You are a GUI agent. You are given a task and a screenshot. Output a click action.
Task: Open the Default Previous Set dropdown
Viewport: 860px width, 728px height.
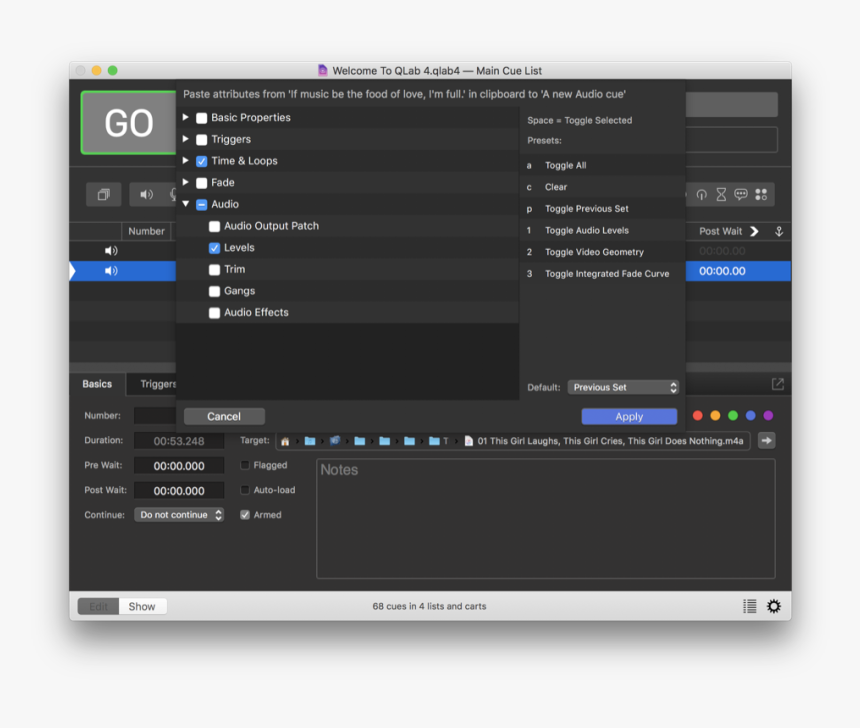pos(623,387)
